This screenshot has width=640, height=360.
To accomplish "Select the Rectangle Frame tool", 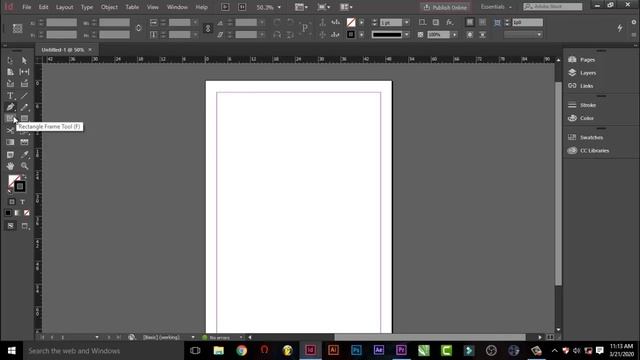I will 10,118.
